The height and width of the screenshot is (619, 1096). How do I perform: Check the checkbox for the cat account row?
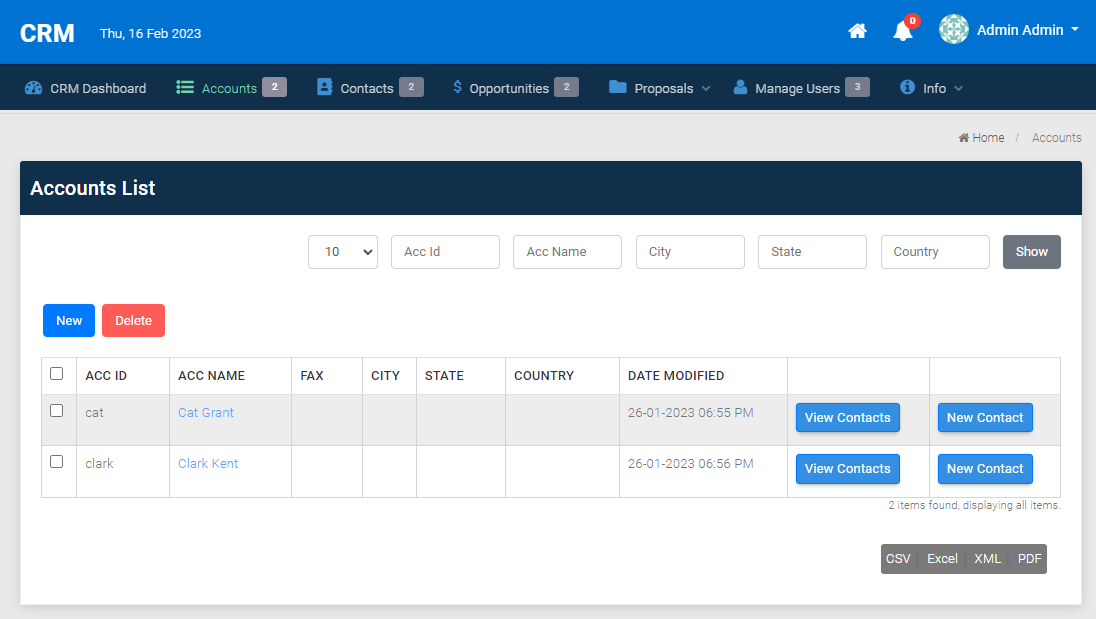[57, 411]
